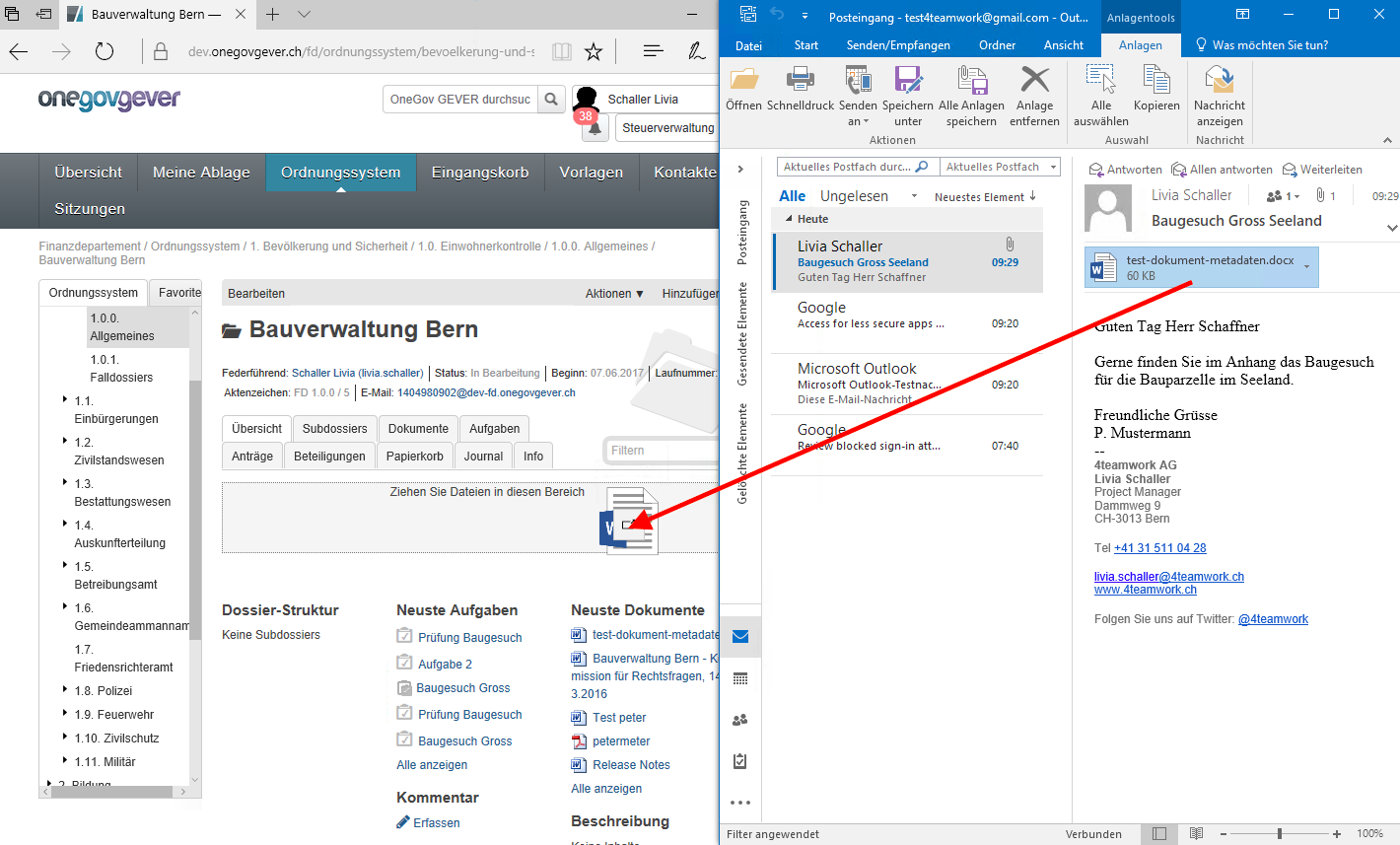Click zoom out minus in Outlook status bar
1400x845 pixels.
1223,834
